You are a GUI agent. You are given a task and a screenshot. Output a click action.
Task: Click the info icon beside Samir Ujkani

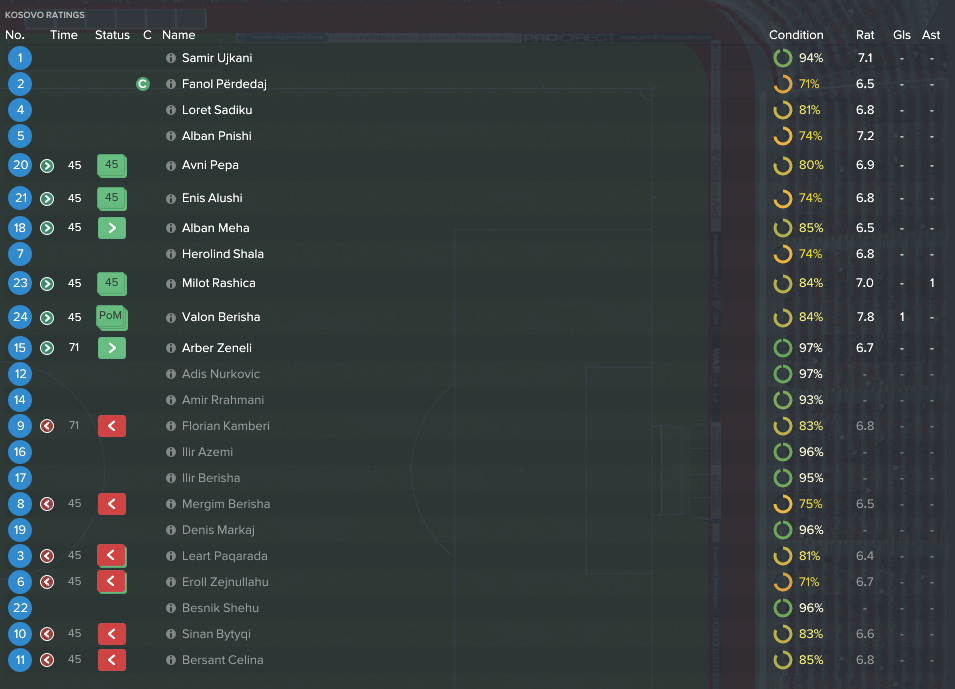171,58
